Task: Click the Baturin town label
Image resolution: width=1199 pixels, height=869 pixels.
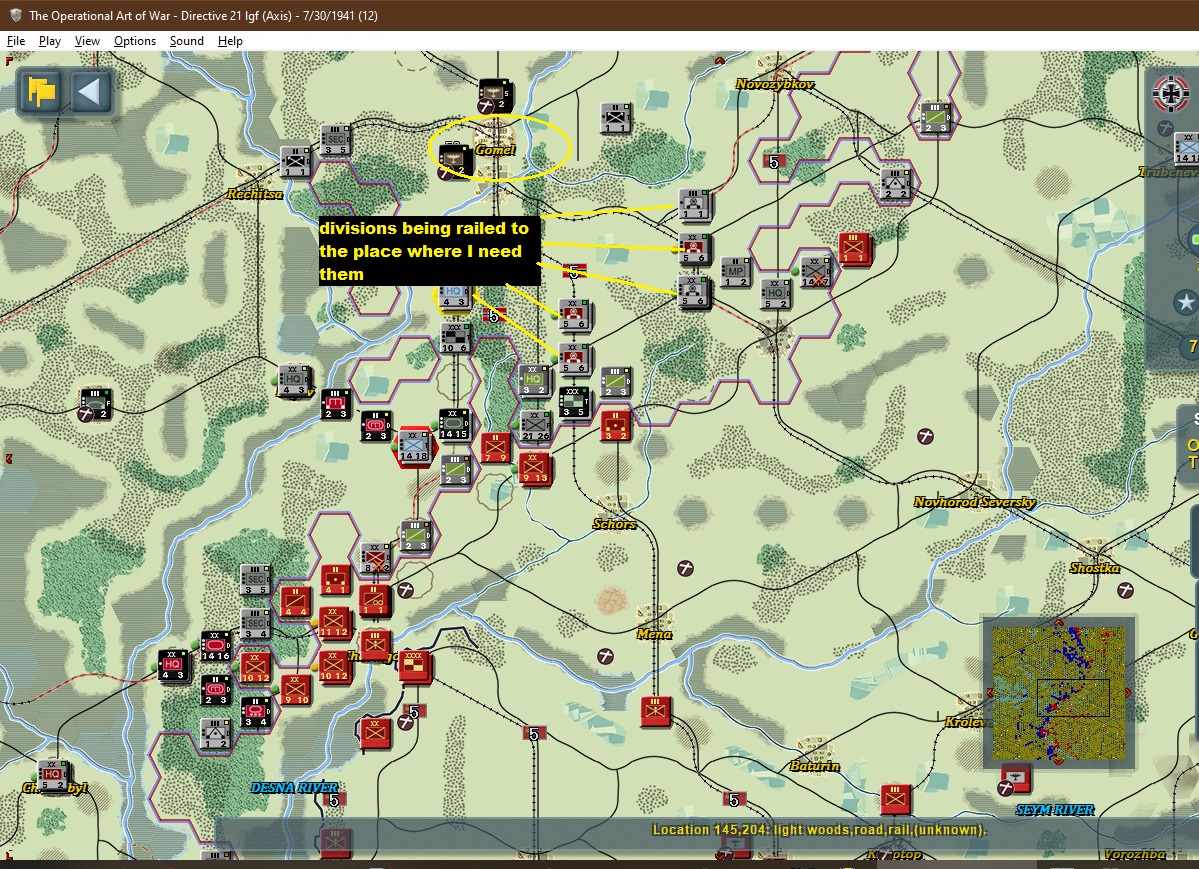Action: (x=814, y=766)
